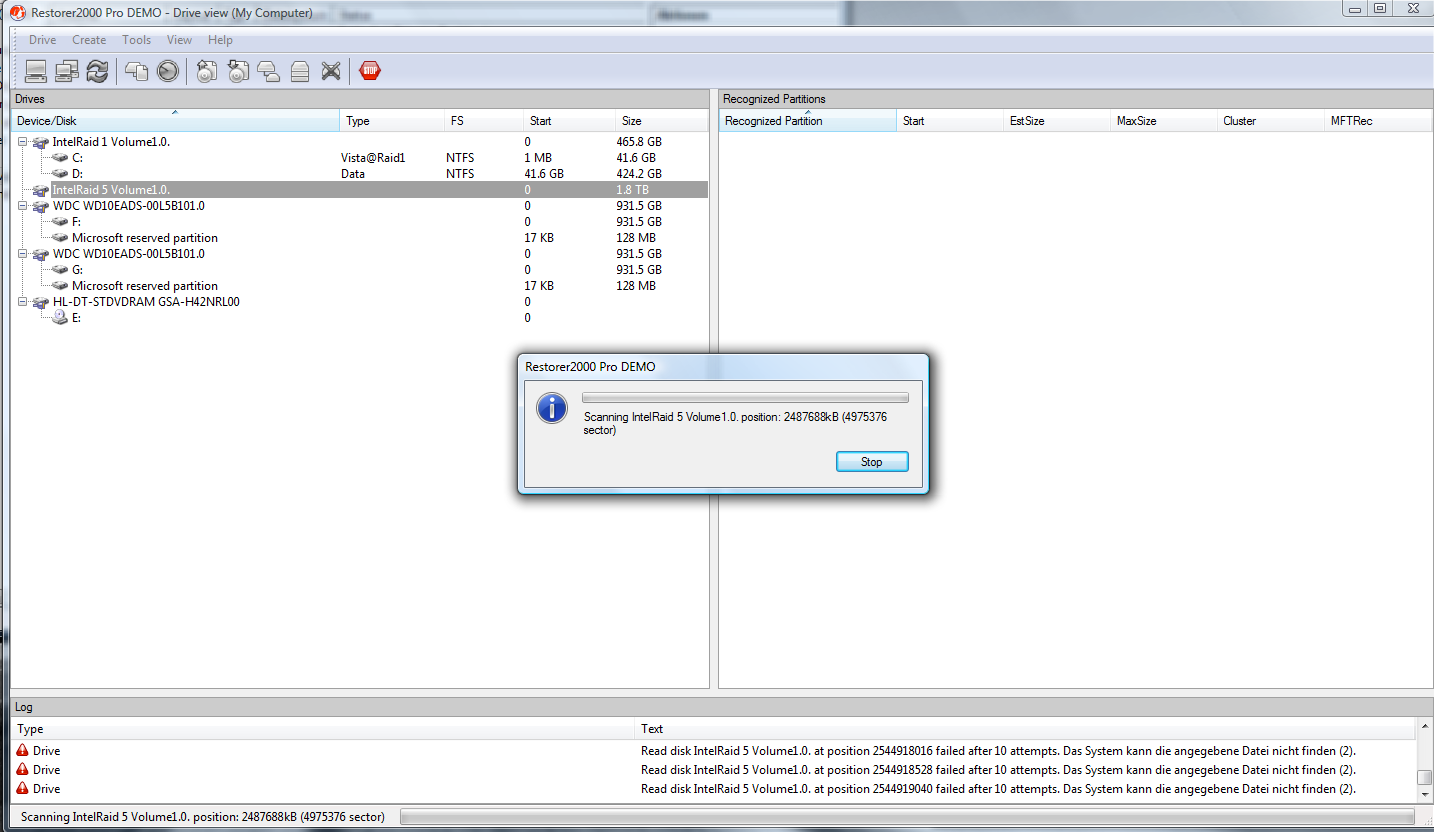Open the Create menu
1434x832 pixels.
[89, 40]
